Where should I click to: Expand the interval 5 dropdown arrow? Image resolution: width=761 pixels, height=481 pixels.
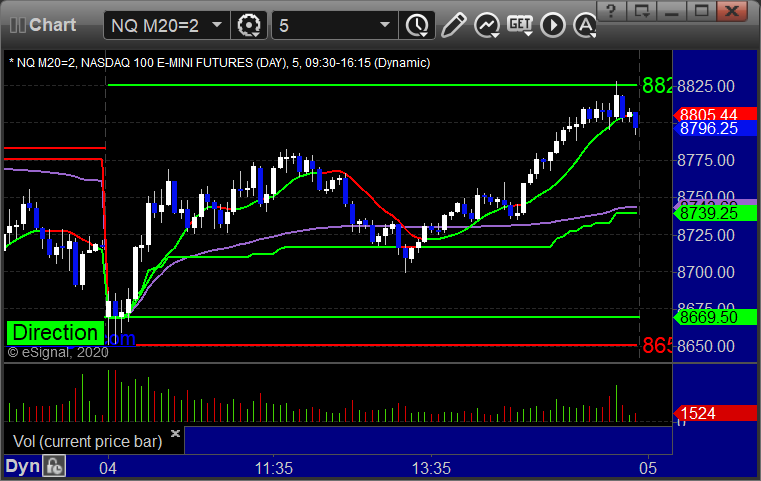(385, 25)
